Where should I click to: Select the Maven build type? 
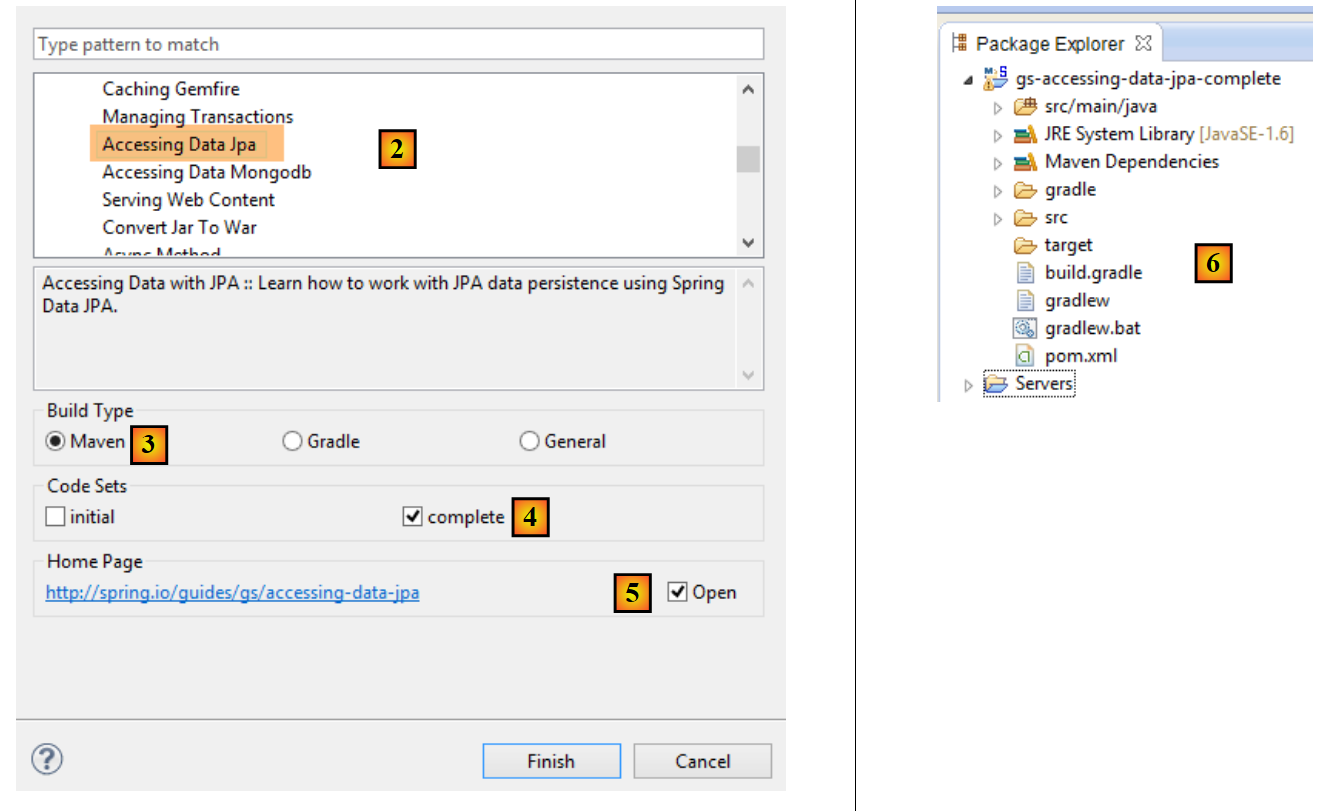coord(56,441)
